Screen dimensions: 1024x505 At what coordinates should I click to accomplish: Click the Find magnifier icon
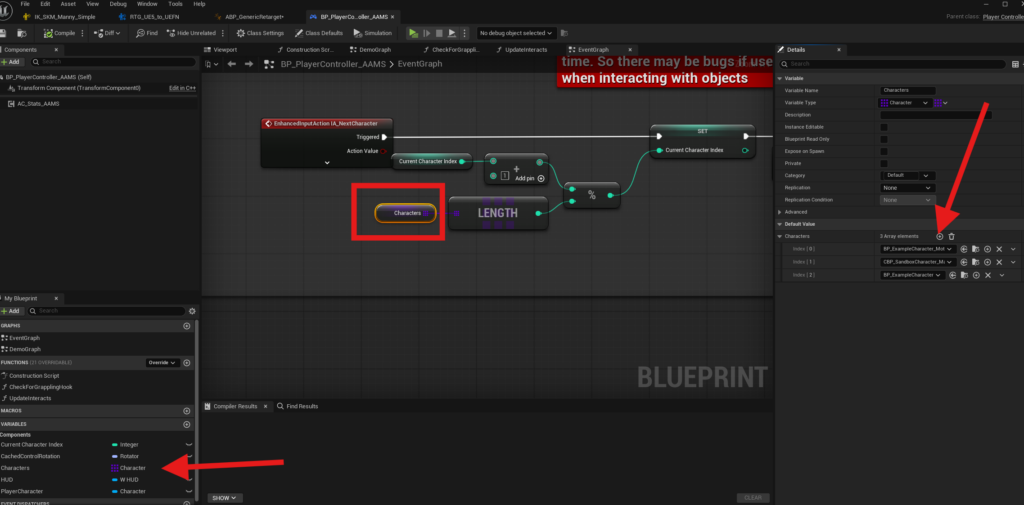(x=138, y=33)
